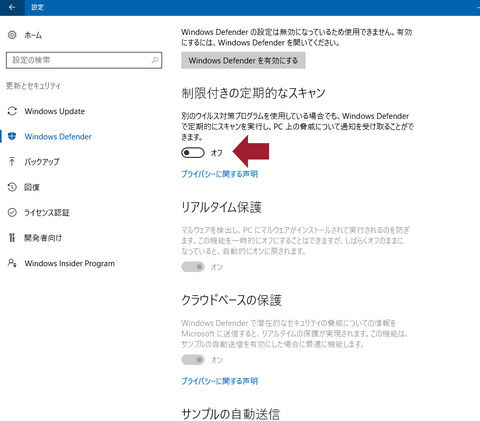Open privacy statement link under cloud protection
The width and height of the screenshot is (480, 421).
point(219,381)
